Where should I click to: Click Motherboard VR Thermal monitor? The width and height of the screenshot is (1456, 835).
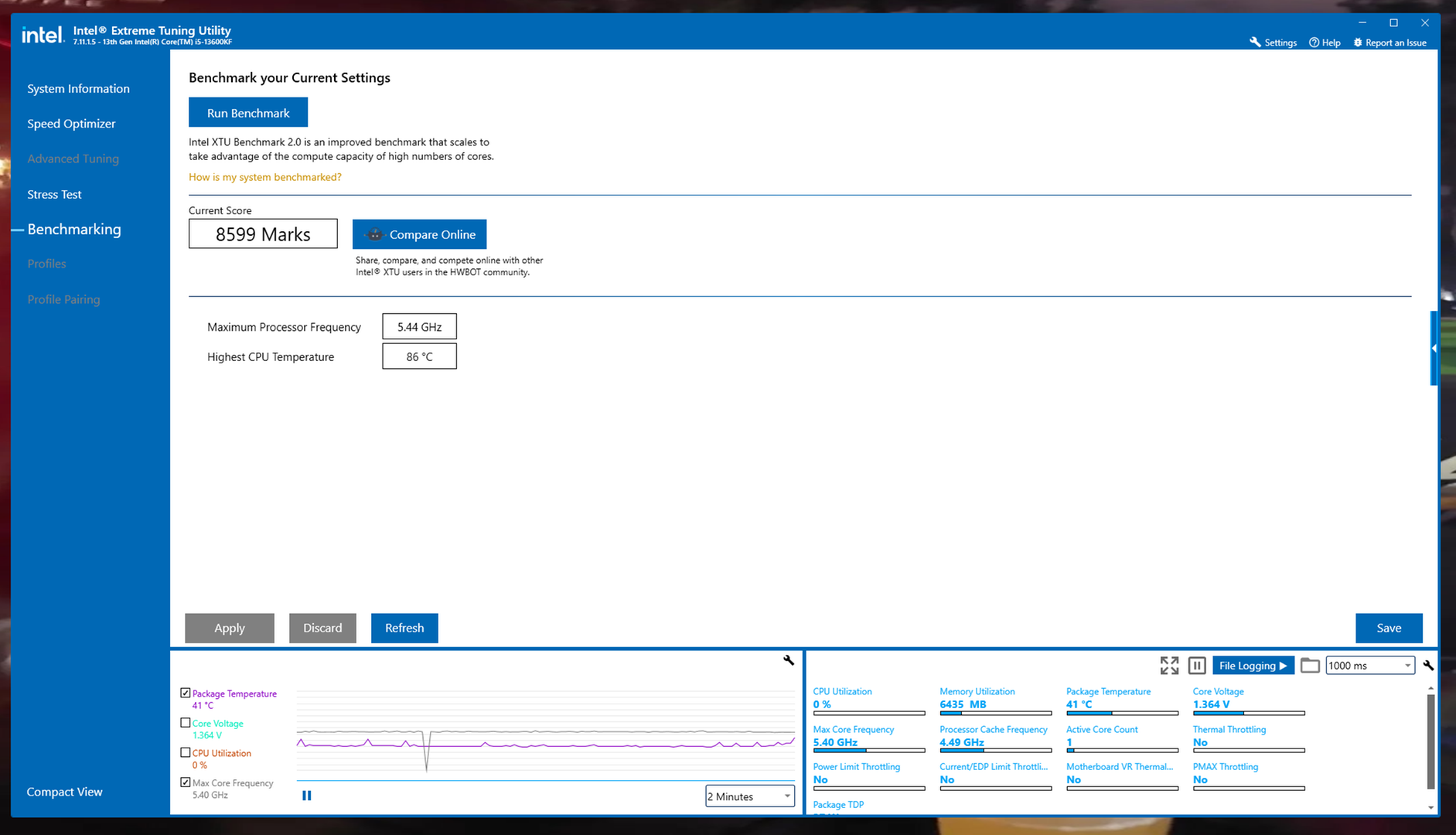click(x=1122, y=776)
